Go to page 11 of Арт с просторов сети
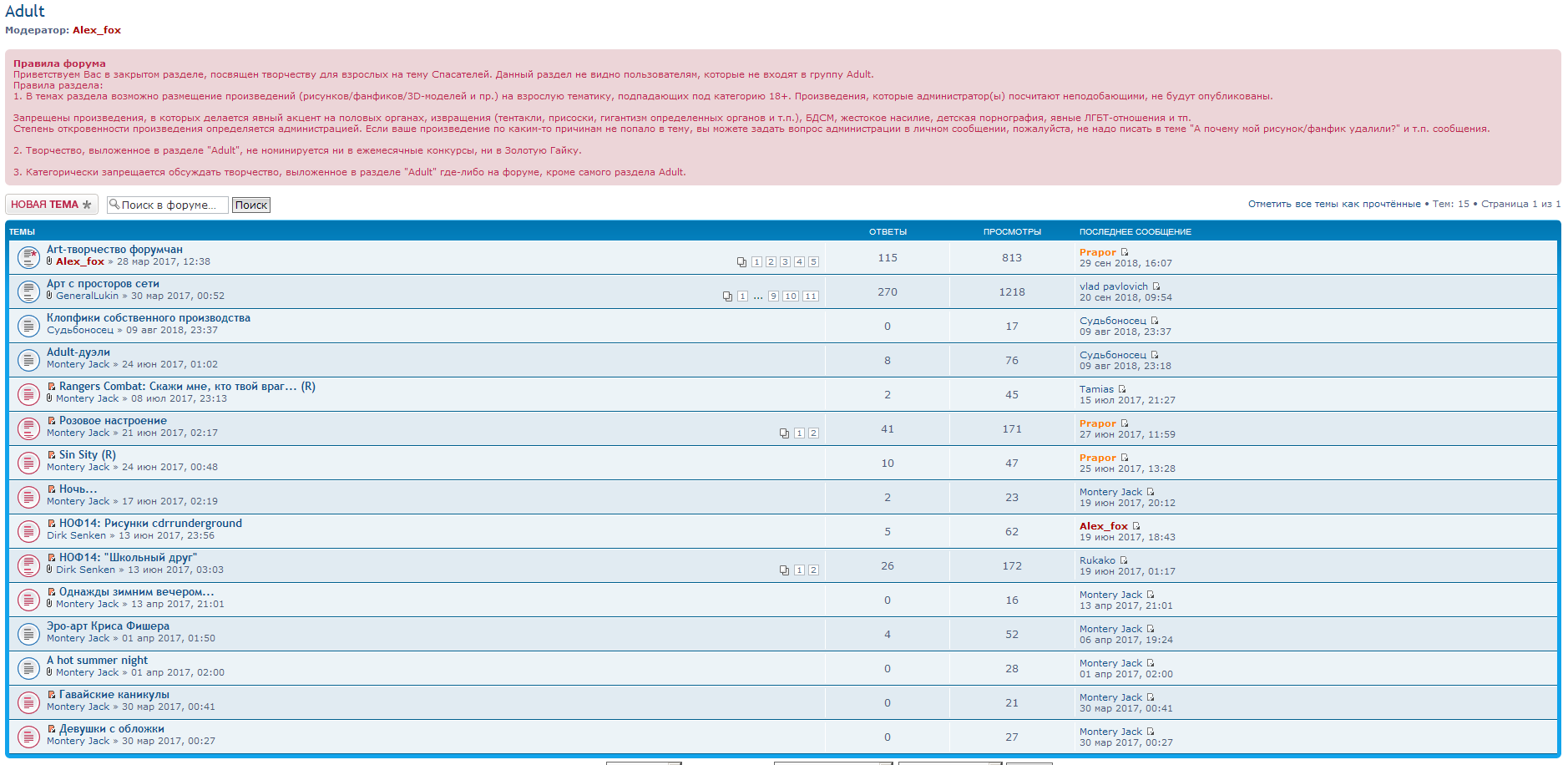This screenshot has width=1568, height=765. click(810, 296)
